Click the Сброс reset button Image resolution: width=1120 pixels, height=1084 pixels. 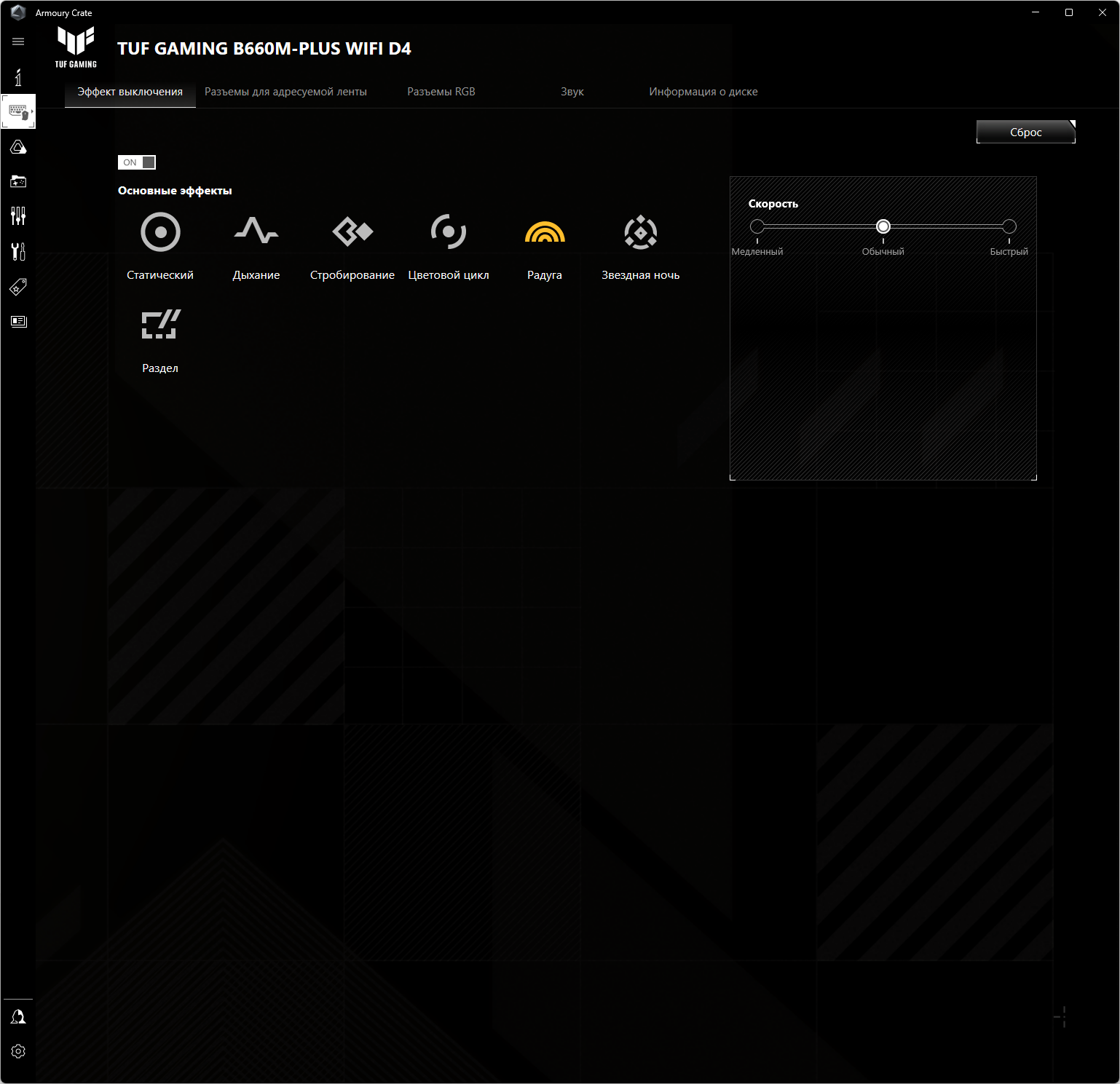(x=1026, y=132)
